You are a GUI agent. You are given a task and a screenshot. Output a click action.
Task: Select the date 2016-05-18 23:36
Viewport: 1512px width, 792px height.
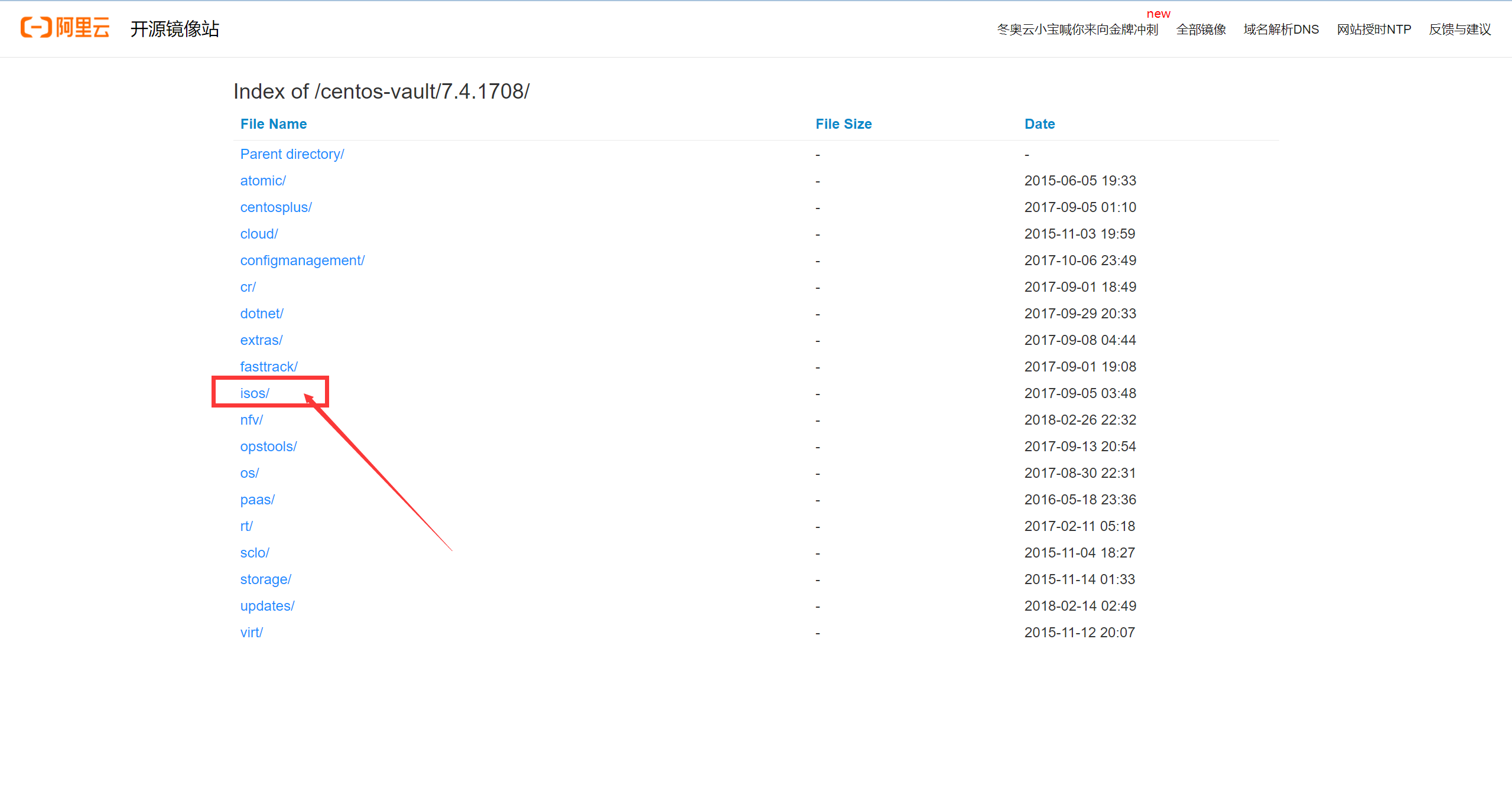1080,500
